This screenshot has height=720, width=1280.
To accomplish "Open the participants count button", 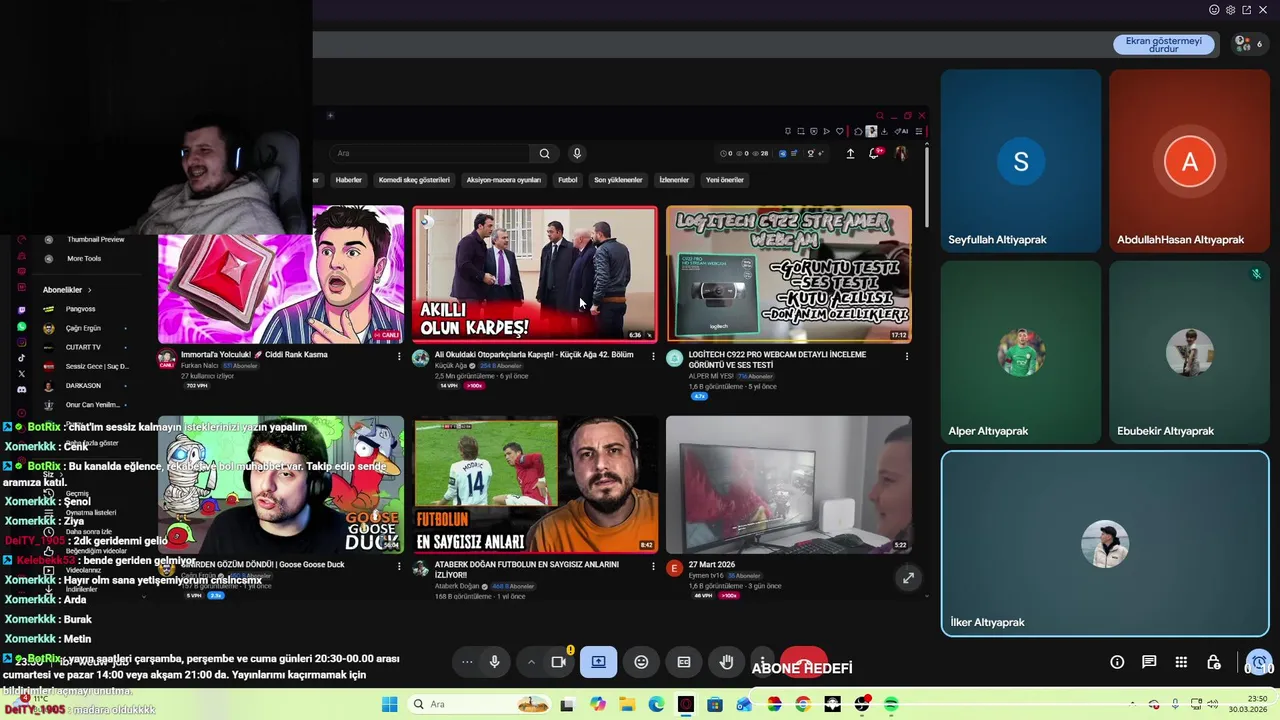I will click(1249, 44).
